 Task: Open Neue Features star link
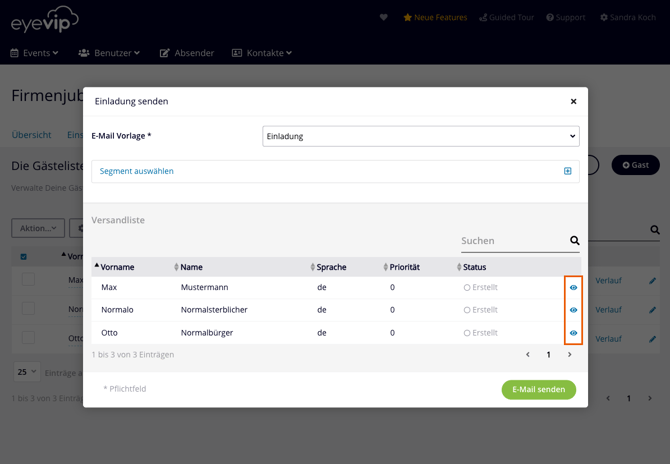tap(435, 17)
